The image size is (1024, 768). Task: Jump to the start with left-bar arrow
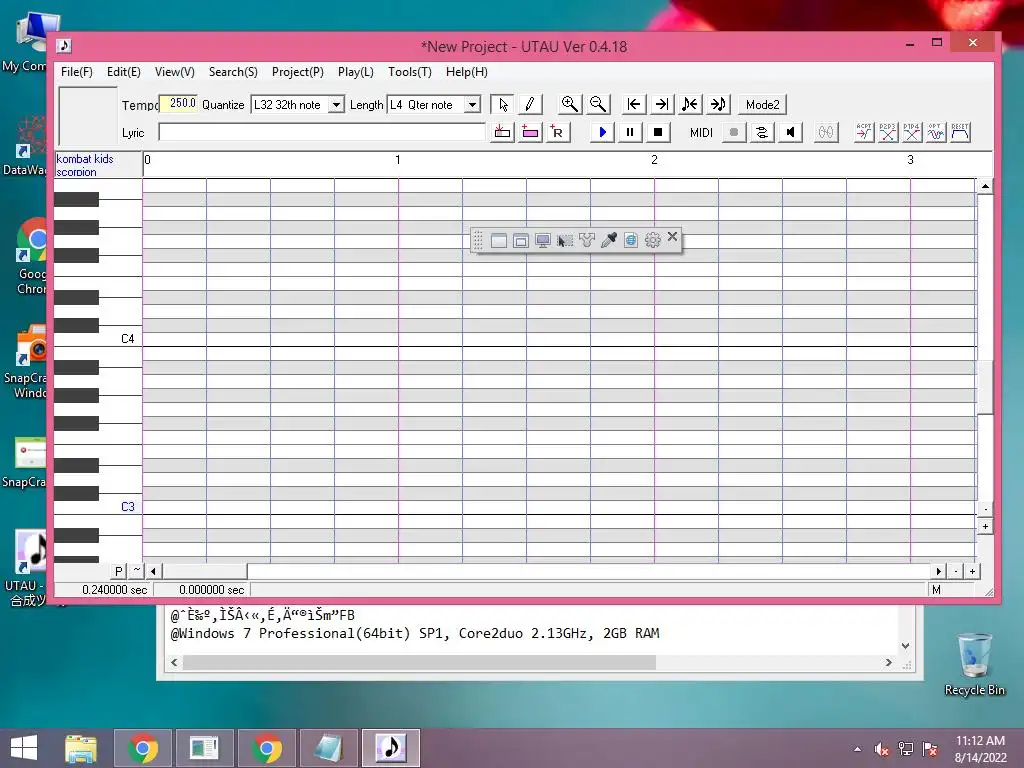(x=633, y=104)
